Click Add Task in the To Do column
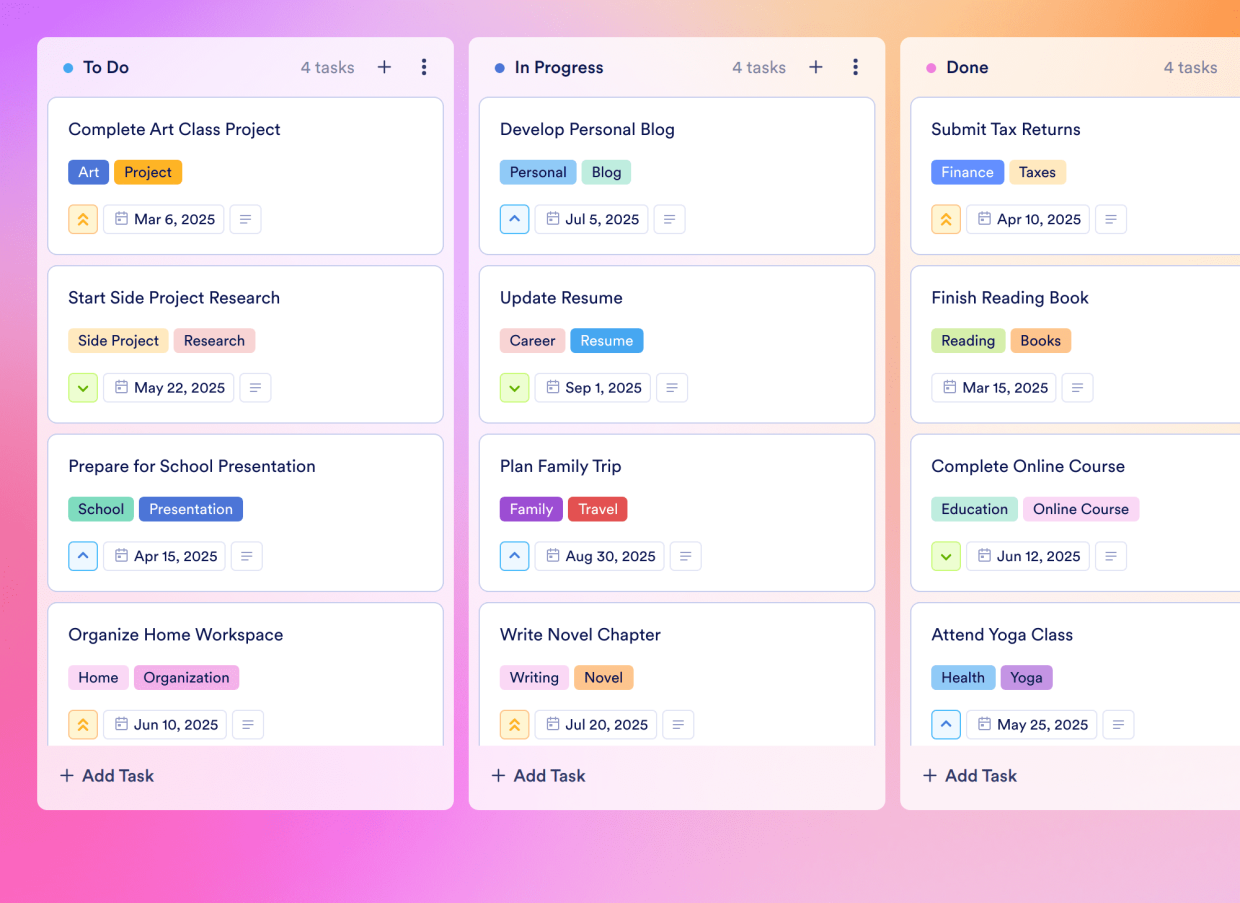Image resolution: width=1240 pixels, height=903 pixels. click(x=106, y=775)
